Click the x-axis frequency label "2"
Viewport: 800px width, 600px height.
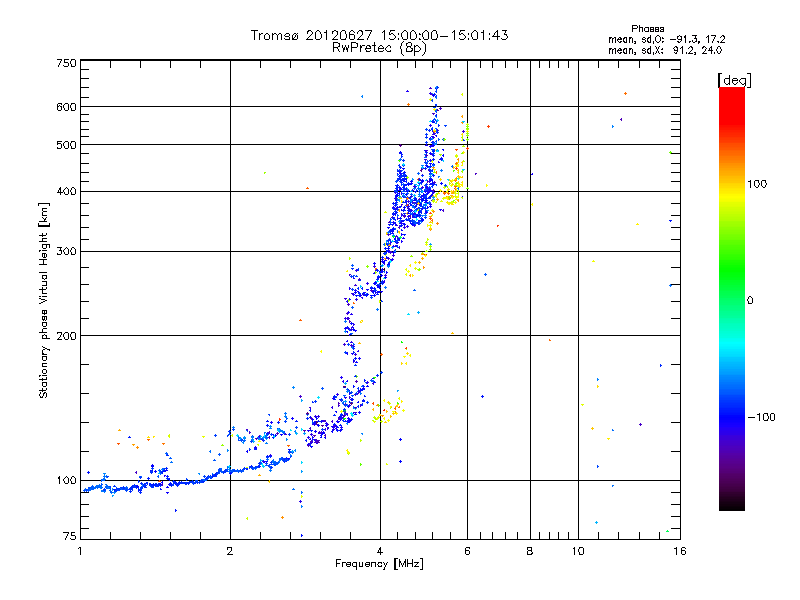tap(230, 551)
